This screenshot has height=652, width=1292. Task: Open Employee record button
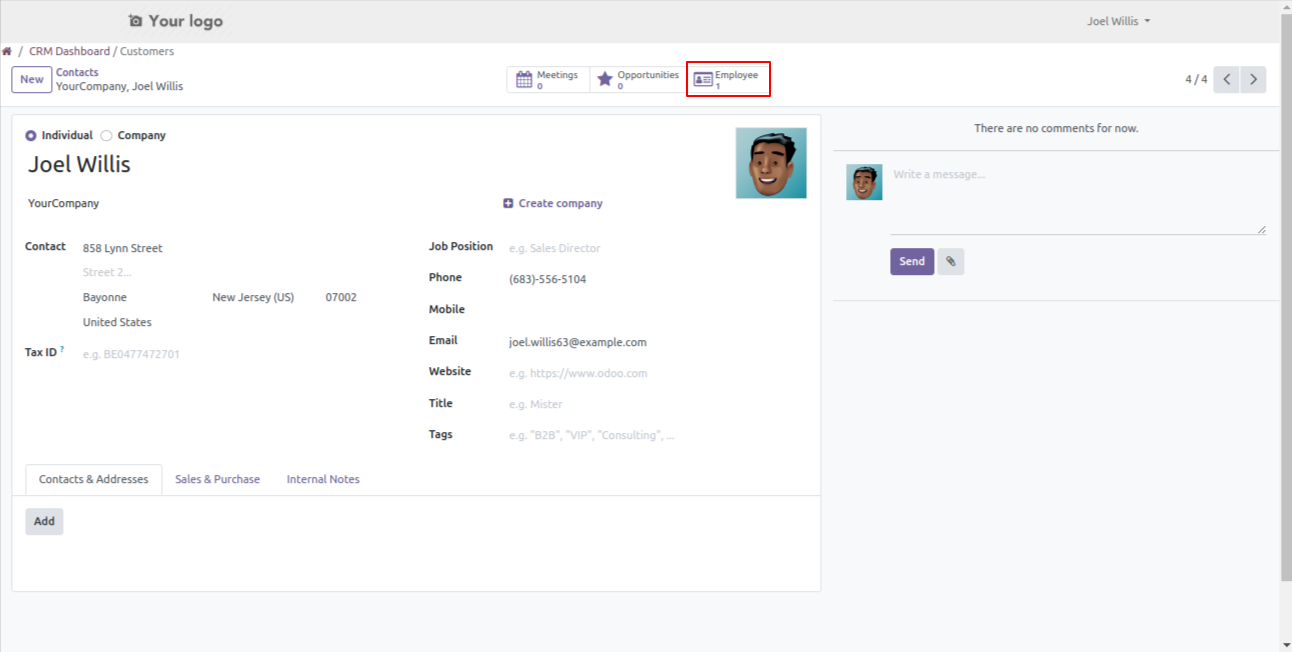point(728,80)
